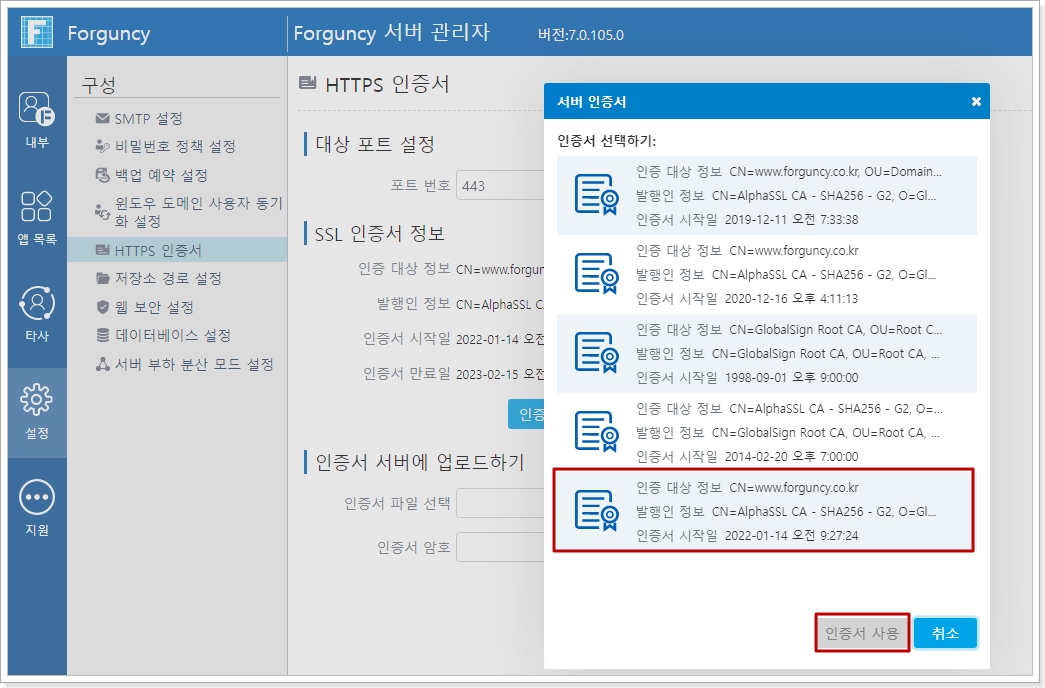The image size is (1045, 688).
Task: Open 서버 부하 분산 모드 설정
Action: coord(194,365)
